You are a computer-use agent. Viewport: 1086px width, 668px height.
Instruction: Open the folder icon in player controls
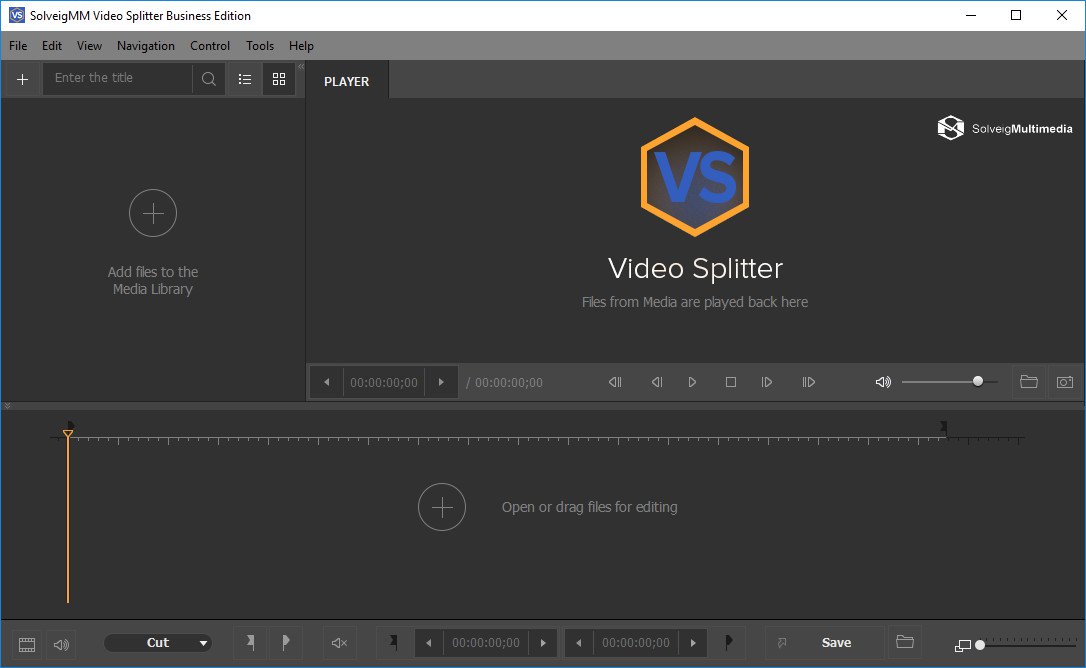(1029, 382)
